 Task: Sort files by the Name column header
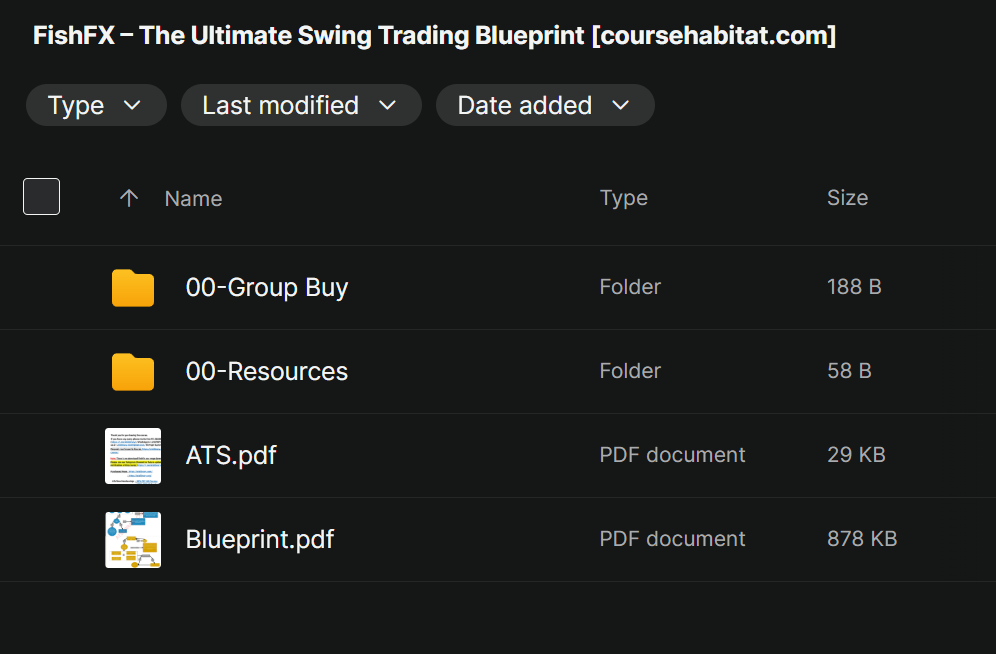click(193, 198)
